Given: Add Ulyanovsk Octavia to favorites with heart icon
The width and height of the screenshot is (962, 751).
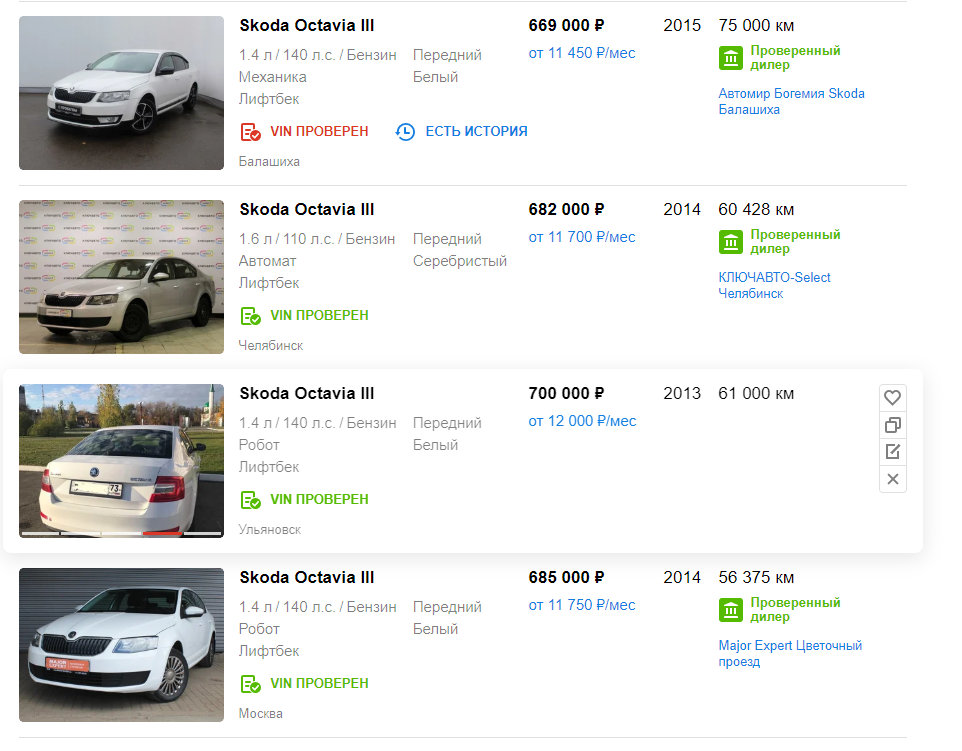Looking at the screenshot, I should (x=892, y=398).
